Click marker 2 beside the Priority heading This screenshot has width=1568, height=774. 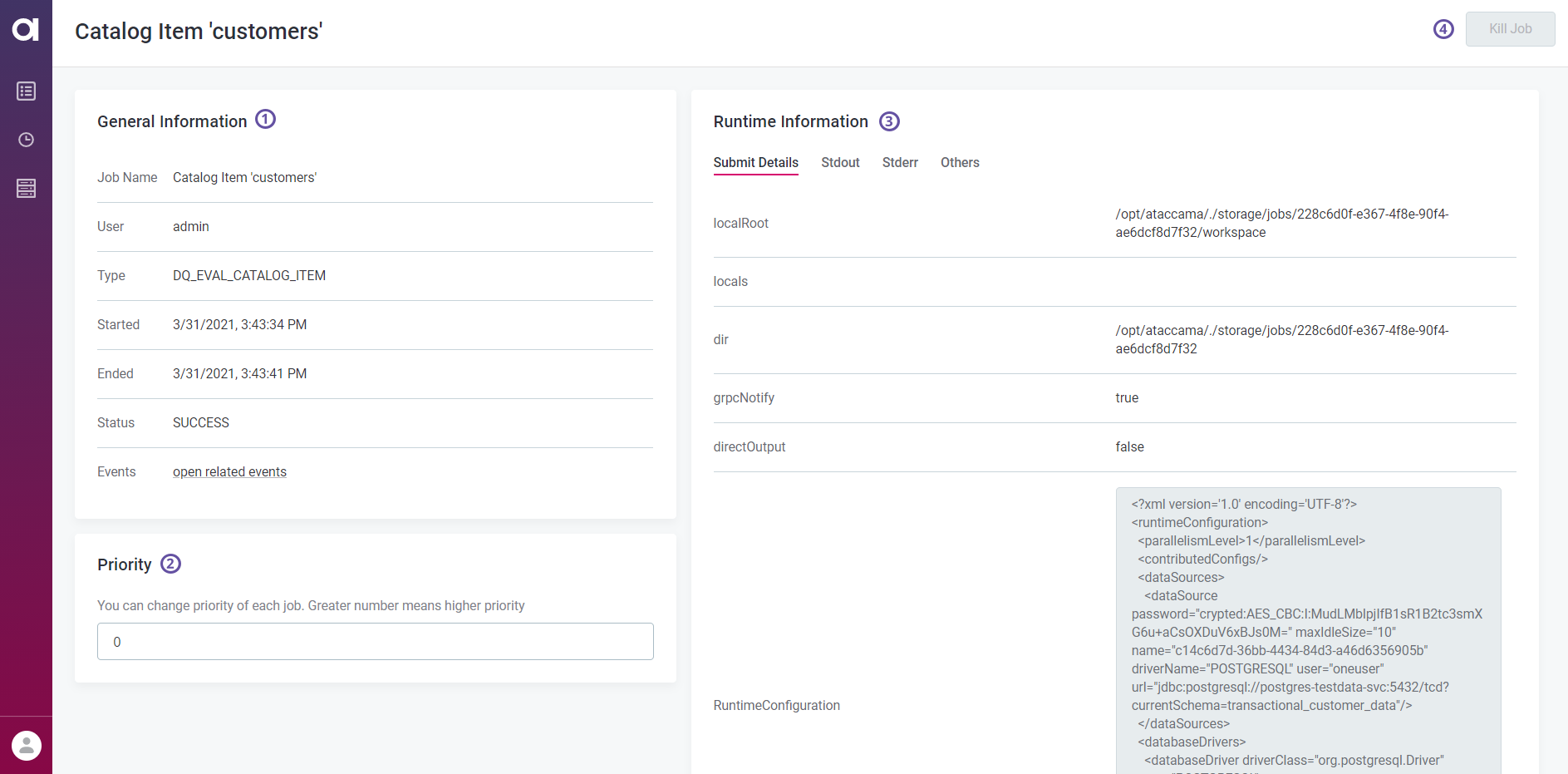click(x=170, y=564)
